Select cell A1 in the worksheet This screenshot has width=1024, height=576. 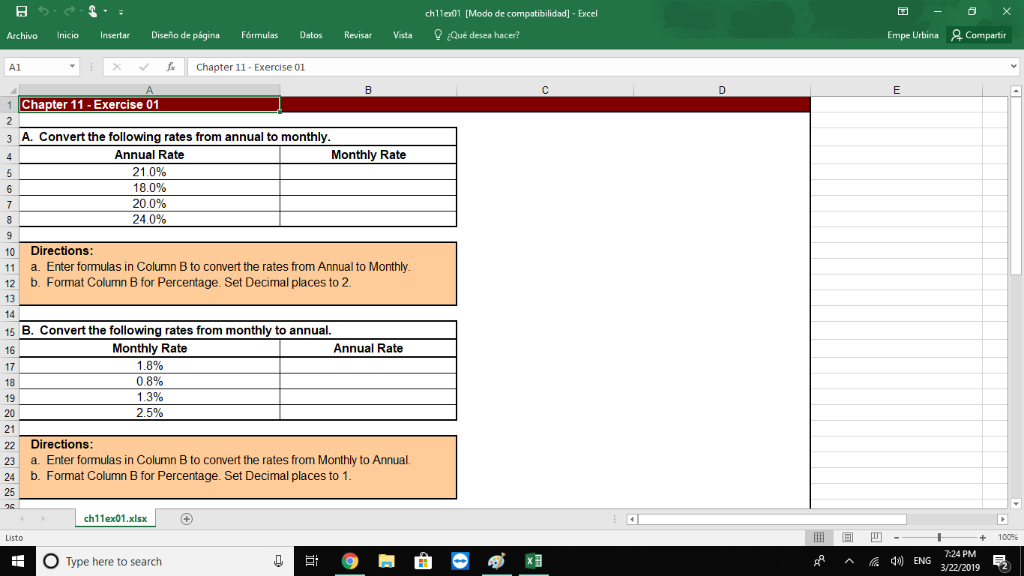pyautogui.click(x=150, y=102)
